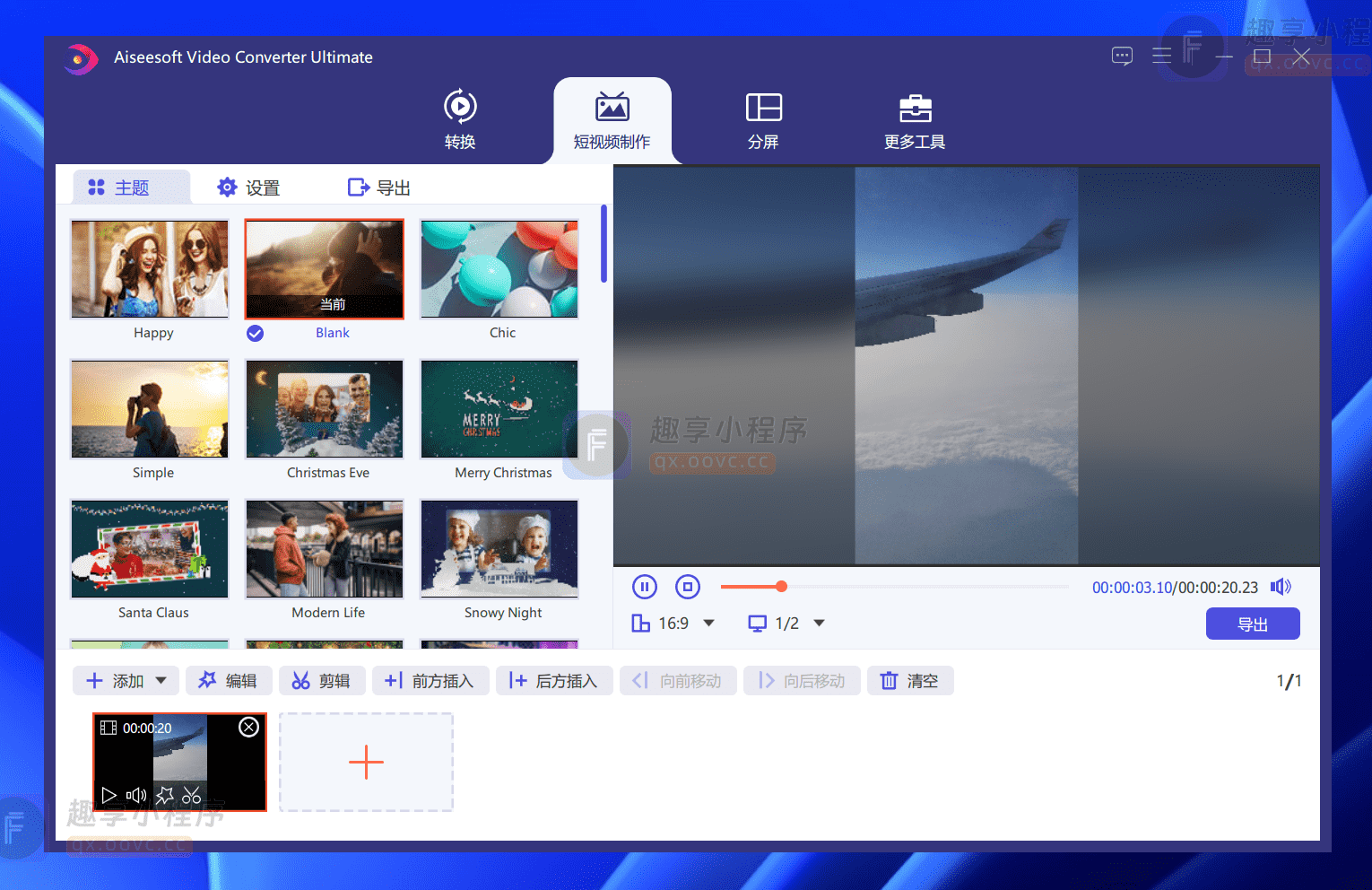Select the 主题 theme sub-tab

(131, 188)
